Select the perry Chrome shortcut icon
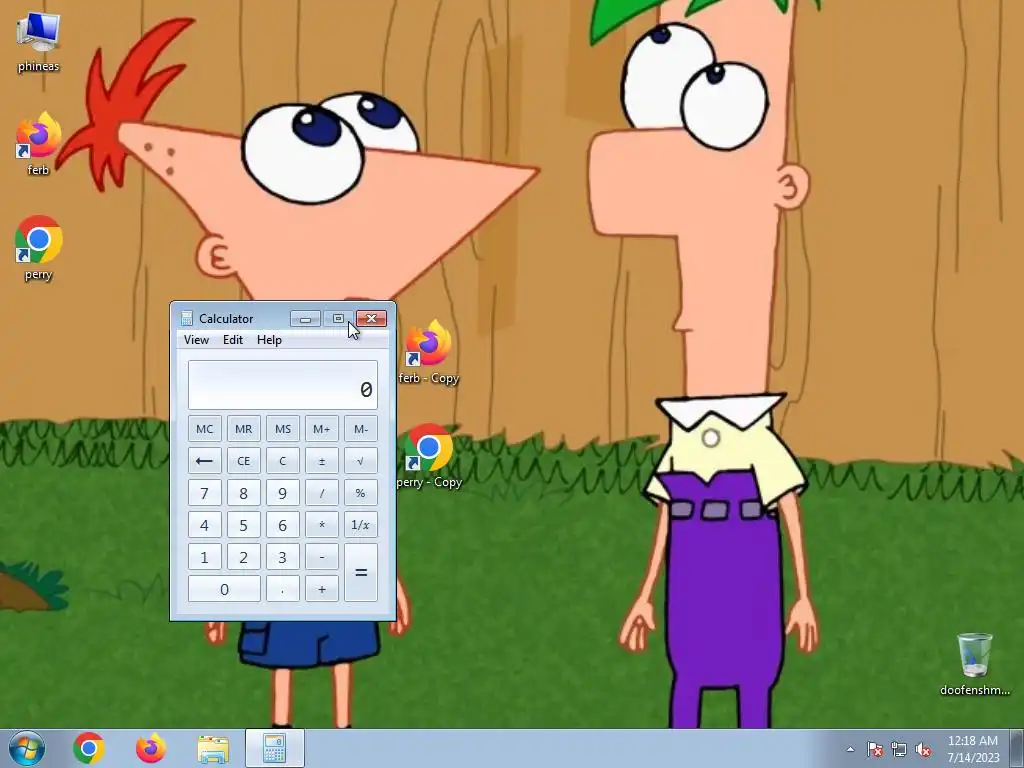This screenshot has width=1024, height=768. [x=38, y=249]
